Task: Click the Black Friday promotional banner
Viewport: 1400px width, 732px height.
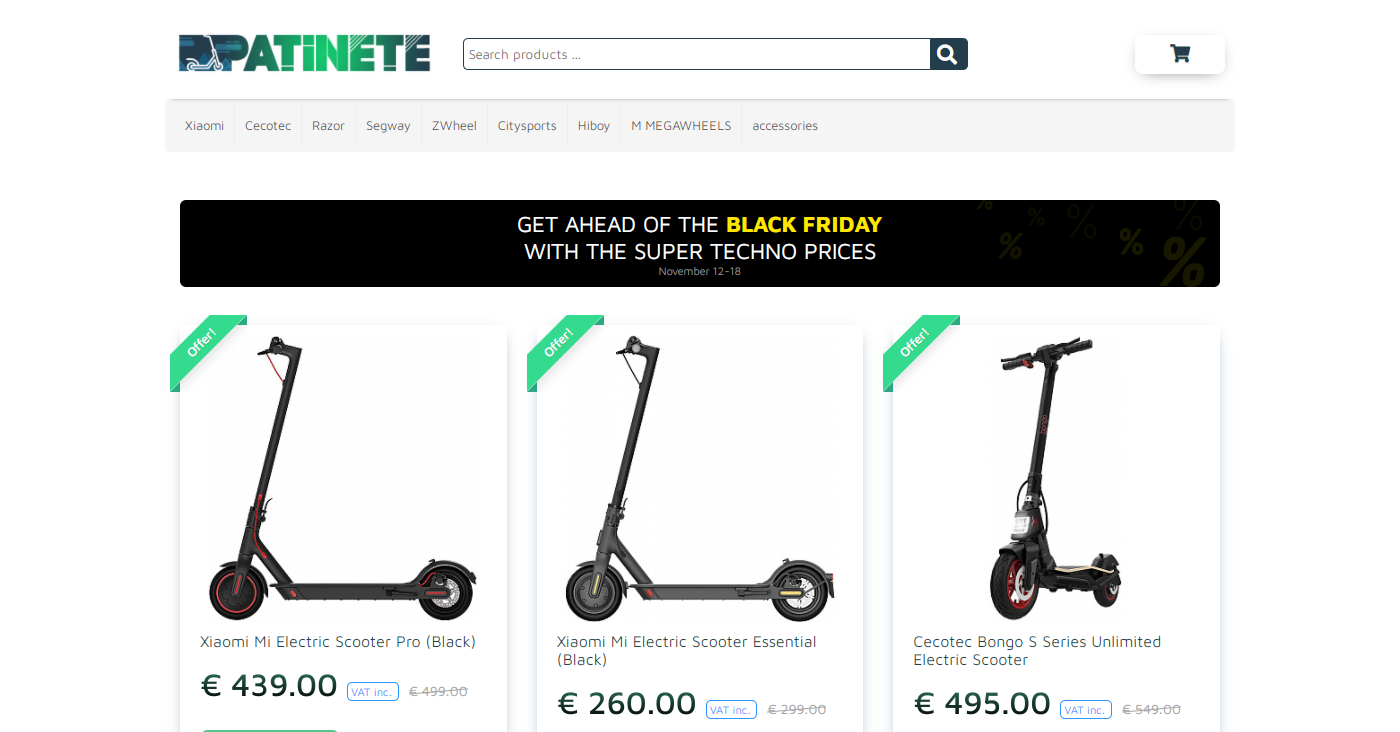Action: coord(700,243)
